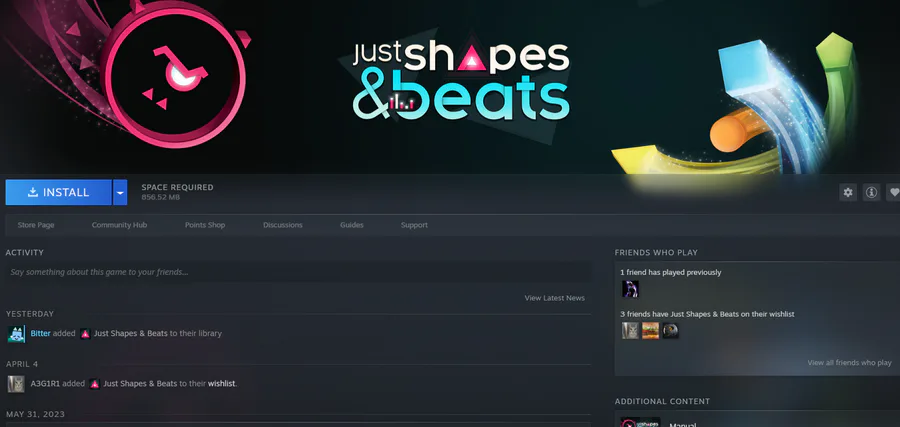Click '1 friend has played previously' text
Image resolution: width=900 pixels, height=427 pixels.
pos(670,272)
